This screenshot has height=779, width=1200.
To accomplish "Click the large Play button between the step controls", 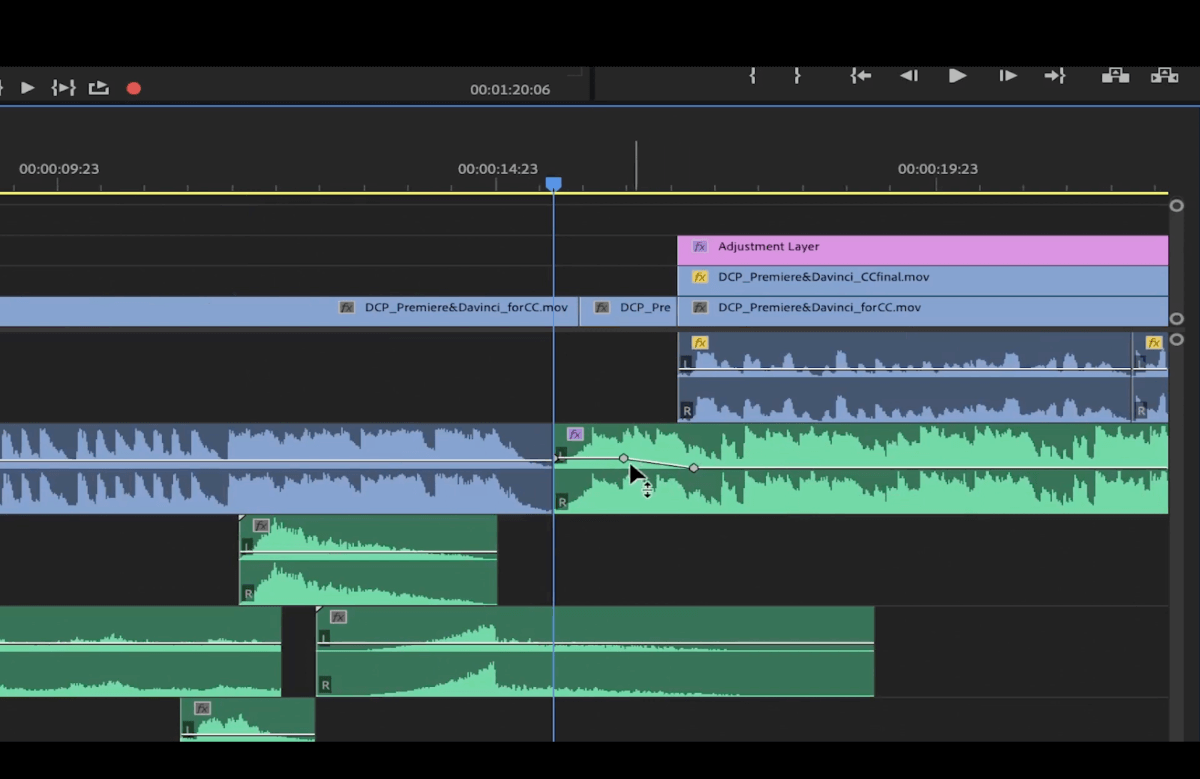I will pyautogui.click(x=957, y=75).
